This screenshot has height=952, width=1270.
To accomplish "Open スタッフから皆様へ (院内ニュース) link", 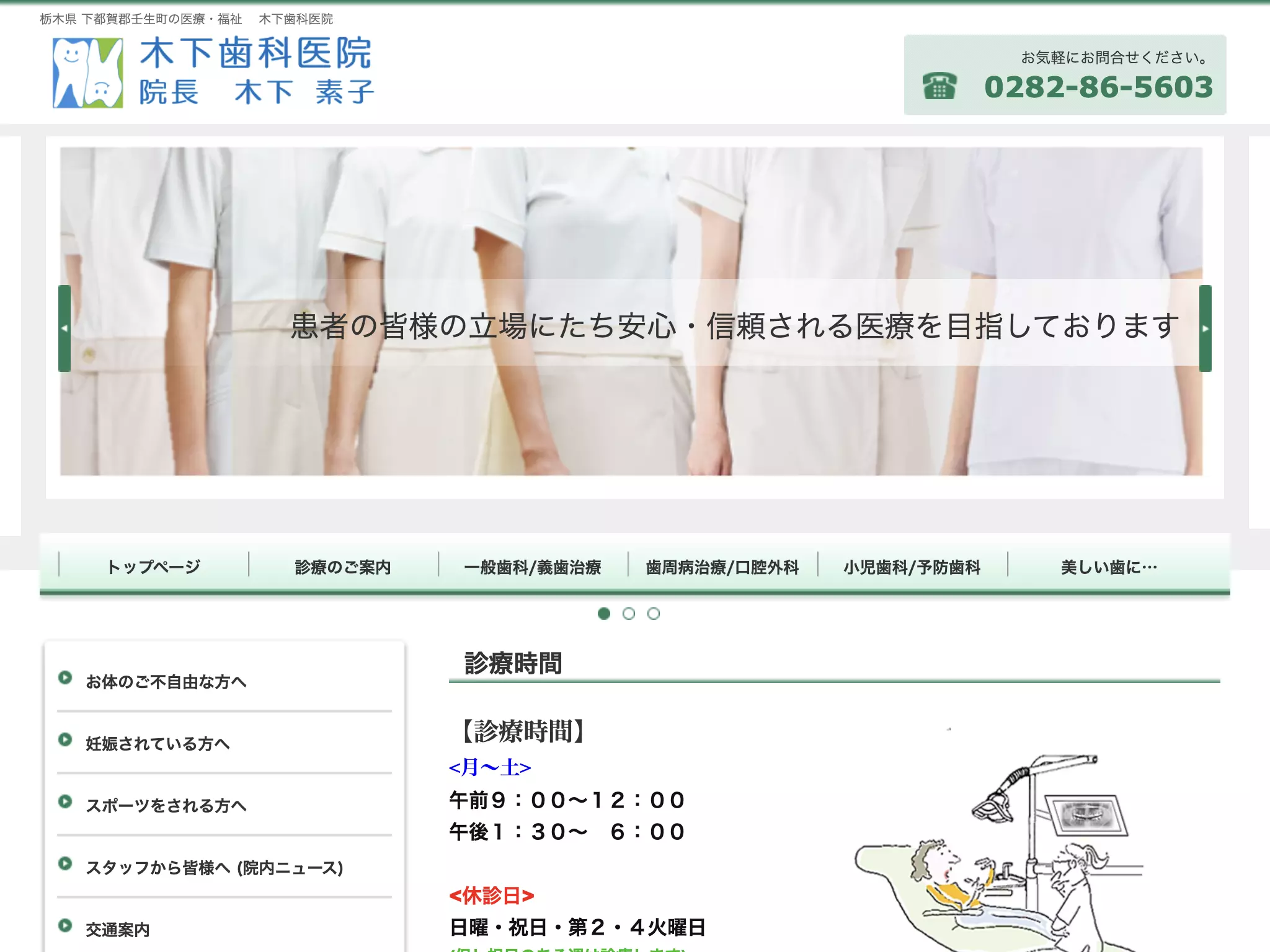I will [215, 868].
